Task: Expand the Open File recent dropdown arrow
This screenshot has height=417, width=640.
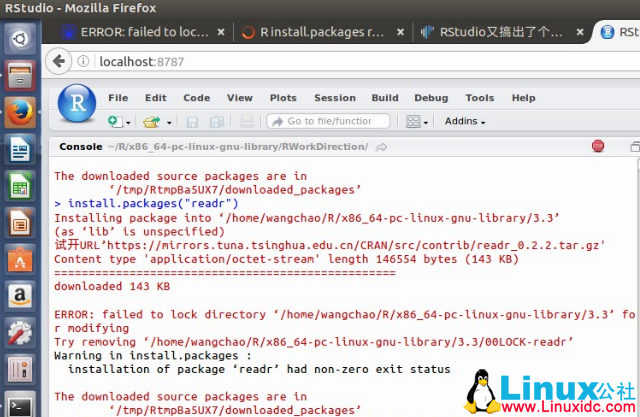Action: [x=169, y=122]
